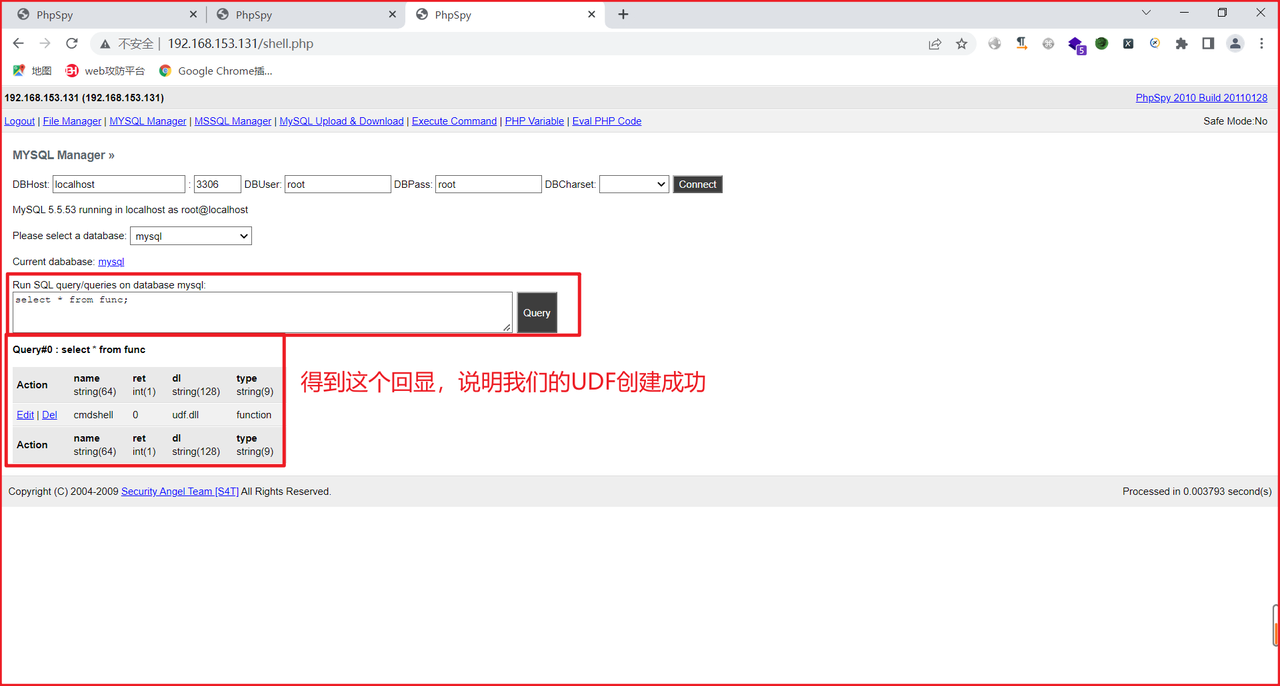The width and height of the screenshot is (1280, 686).
Task: Click the Processed in 0.003793 second(s) text
Action: (1197, 492)
